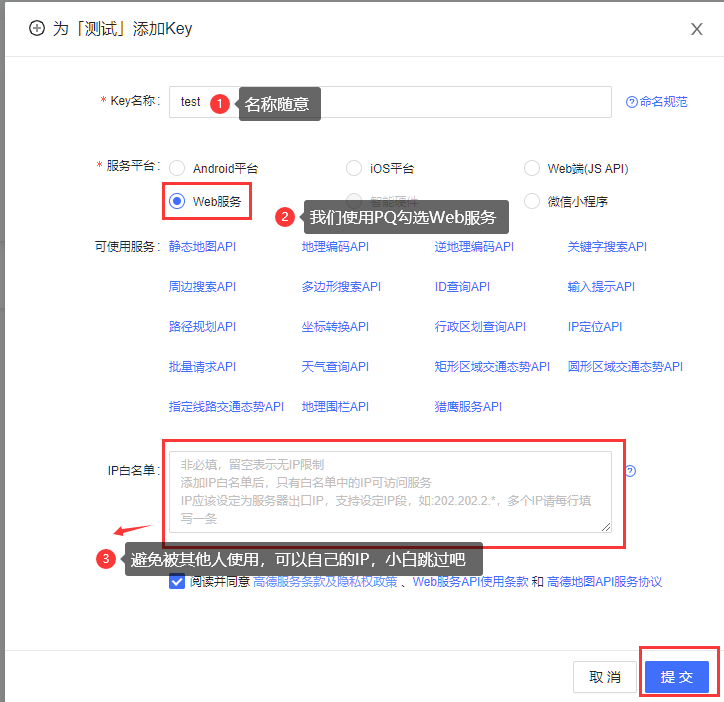Image resolution: width=724 pixels, height=702 pixels.
Task: Open the 输入提示API link
Action: [x=601, y=287]
